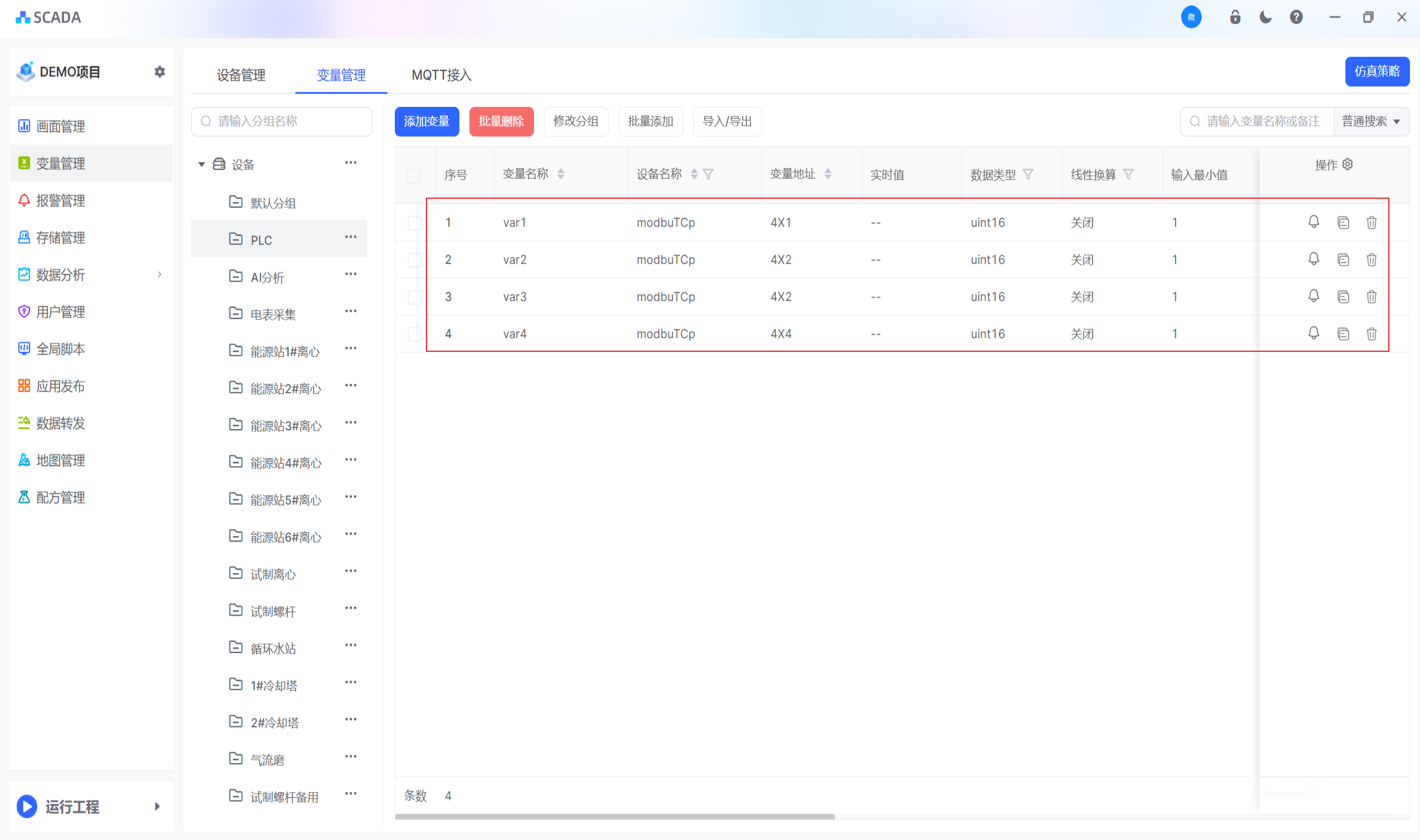
Task: Expand the 数据分析 sidebar submenu
Action: tap(160, 274)
